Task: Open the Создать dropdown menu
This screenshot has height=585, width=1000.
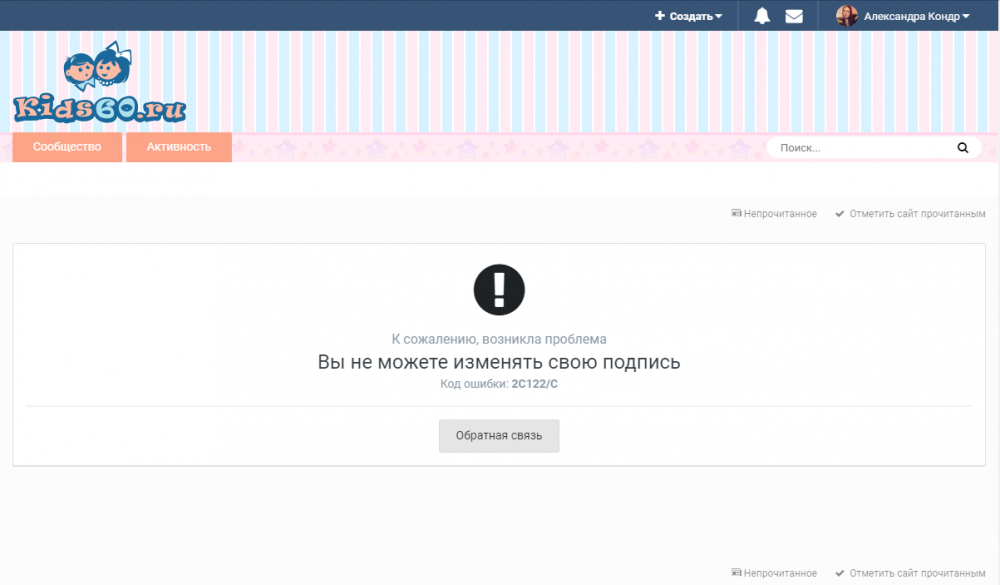Action: (689, 15)
